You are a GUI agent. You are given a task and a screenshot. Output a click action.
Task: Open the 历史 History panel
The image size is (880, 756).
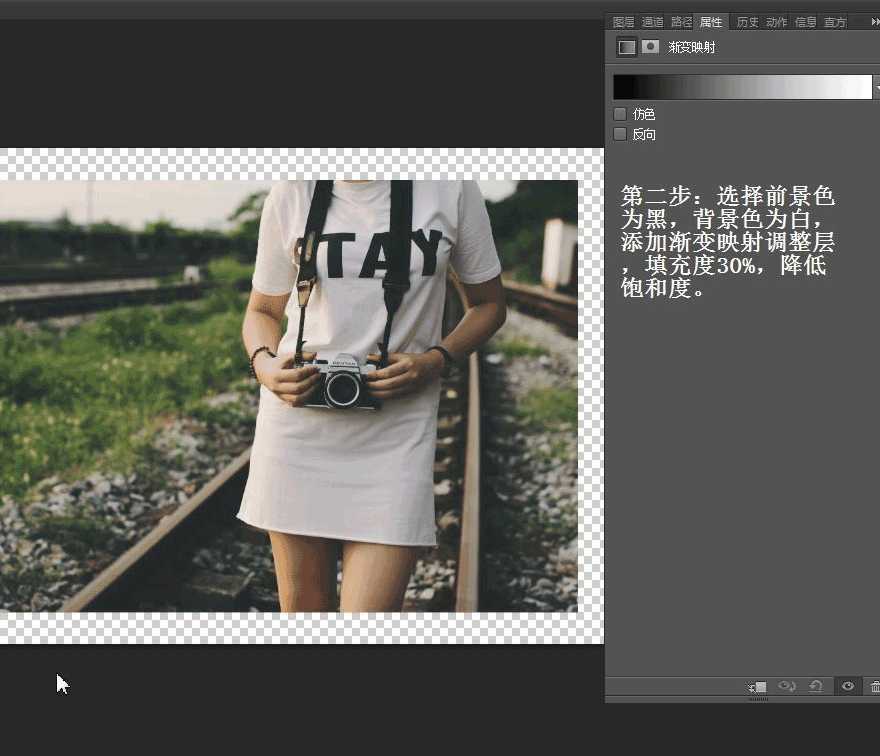pos(747,21)
